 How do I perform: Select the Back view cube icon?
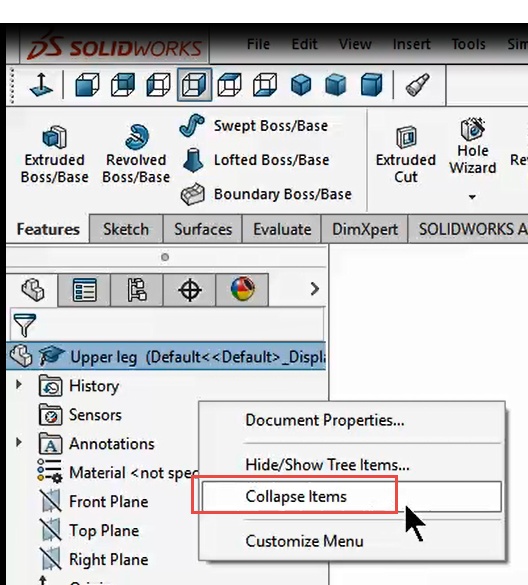coord(123,85)
